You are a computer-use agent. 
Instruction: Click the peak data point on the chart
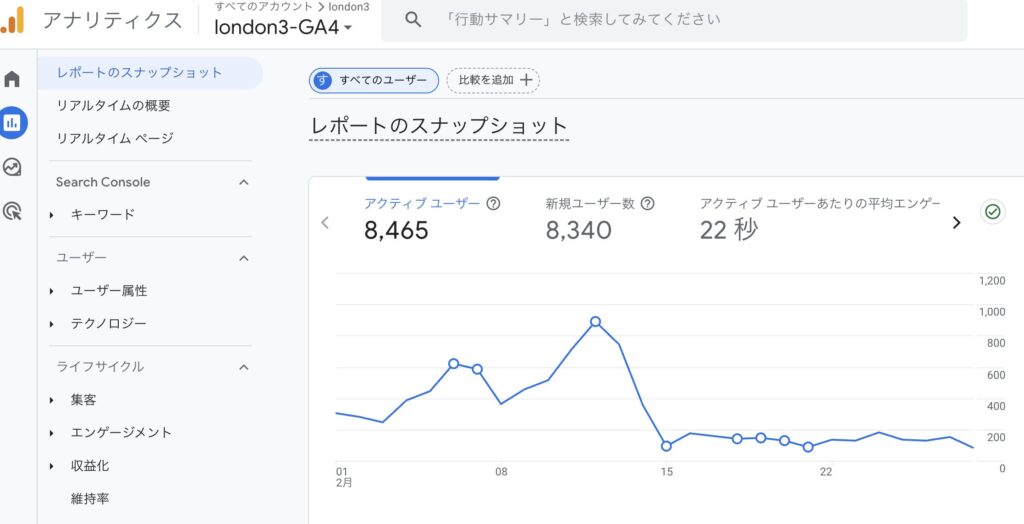point(595,322)
